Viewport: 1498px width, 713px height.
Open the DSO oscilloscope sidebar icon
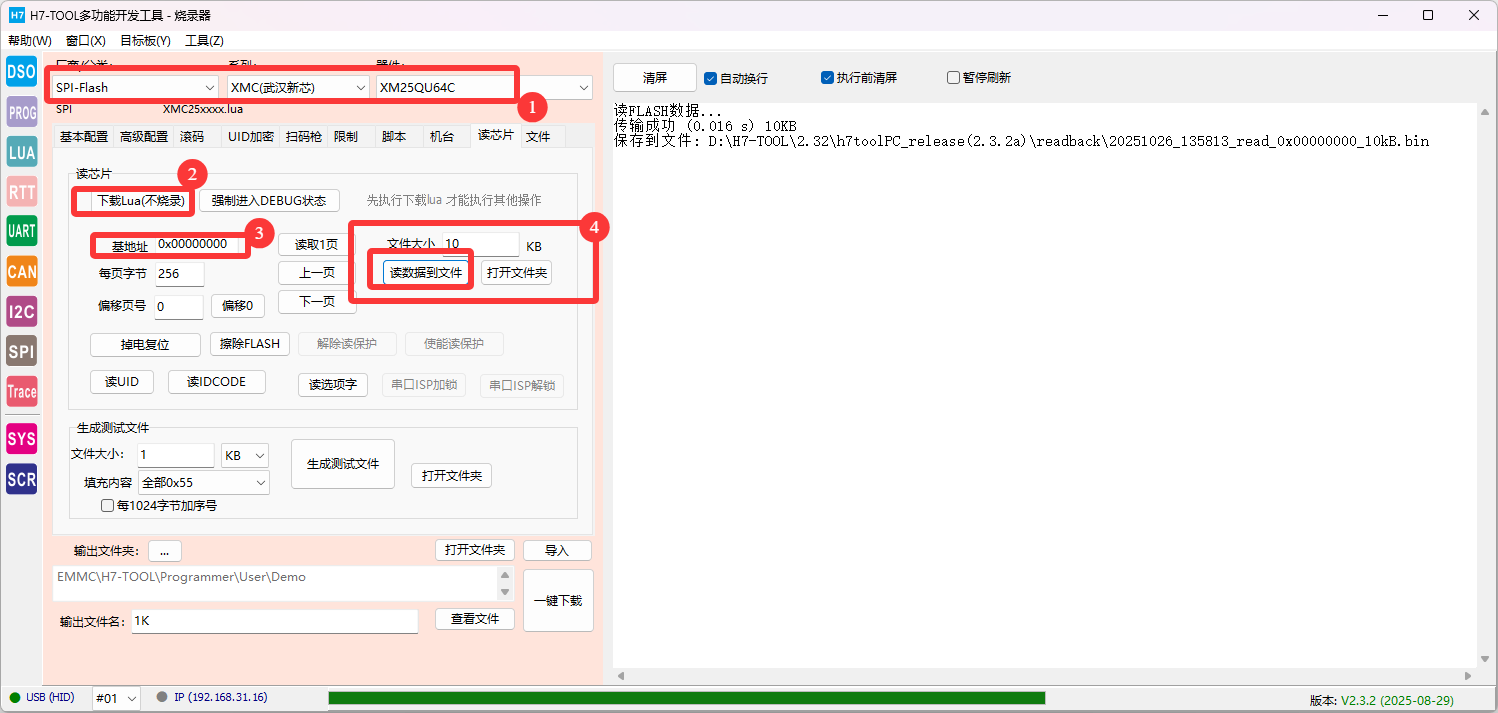tap(21, 72)
